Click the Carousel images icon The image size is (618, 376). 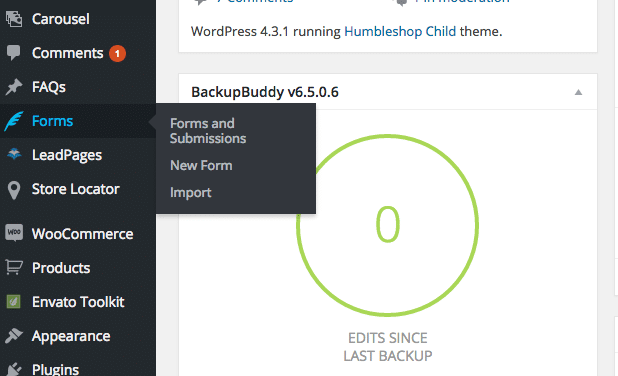(x=14, y=19)
